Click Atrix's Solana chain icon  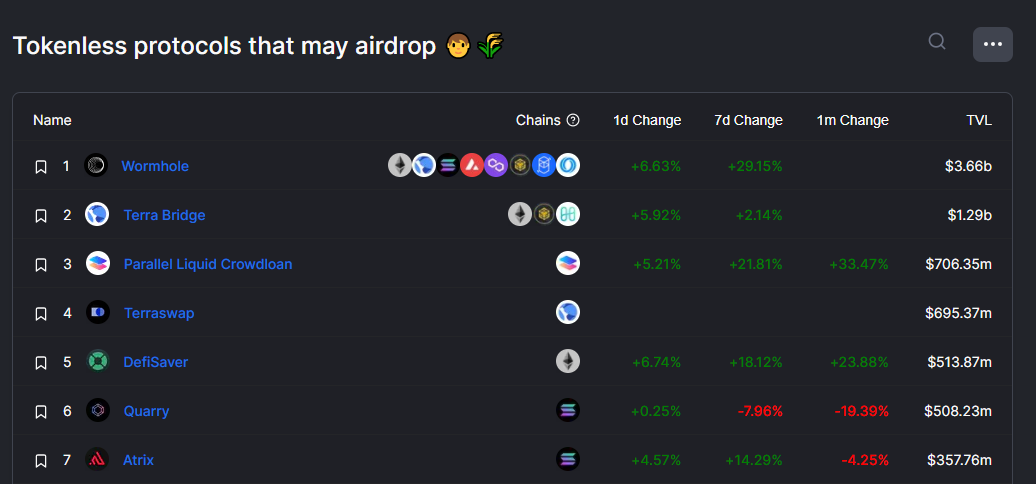568,459
